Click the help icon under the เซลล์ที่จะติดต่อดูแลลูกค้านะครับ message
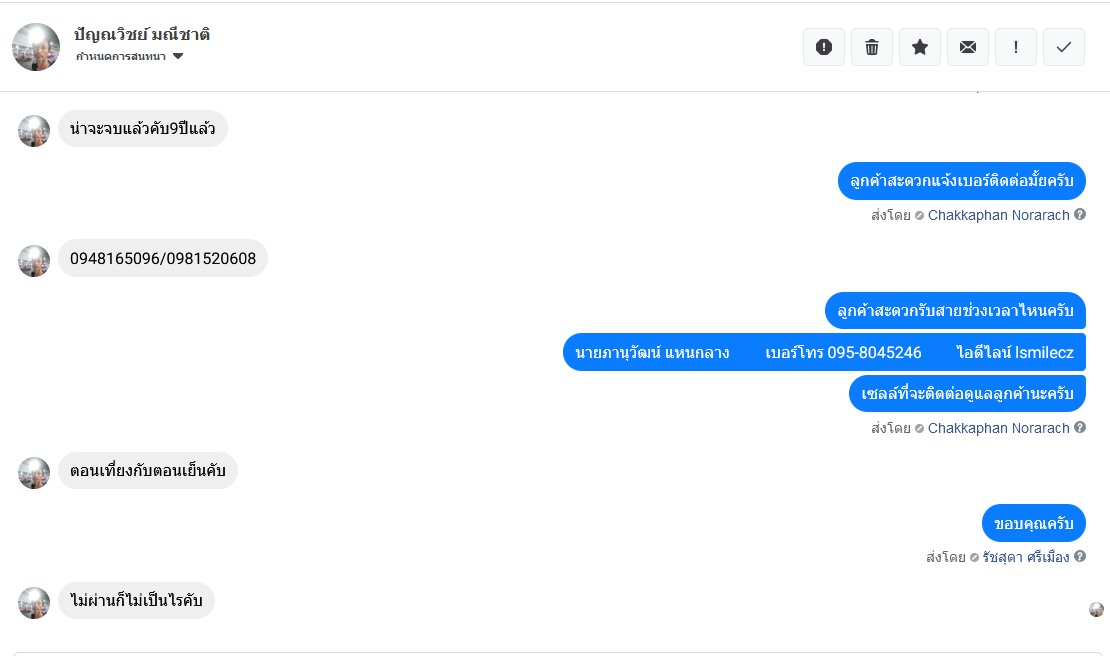This screenshot has height=656, width=1110. 1080,428
